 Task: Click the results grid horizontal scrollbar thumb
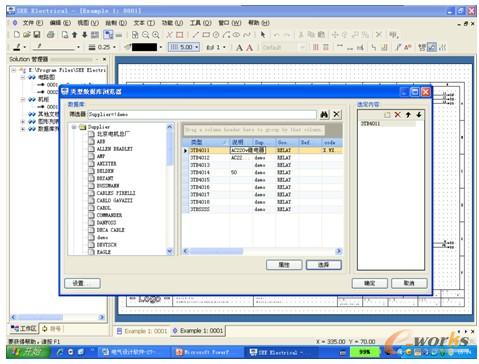216,251
